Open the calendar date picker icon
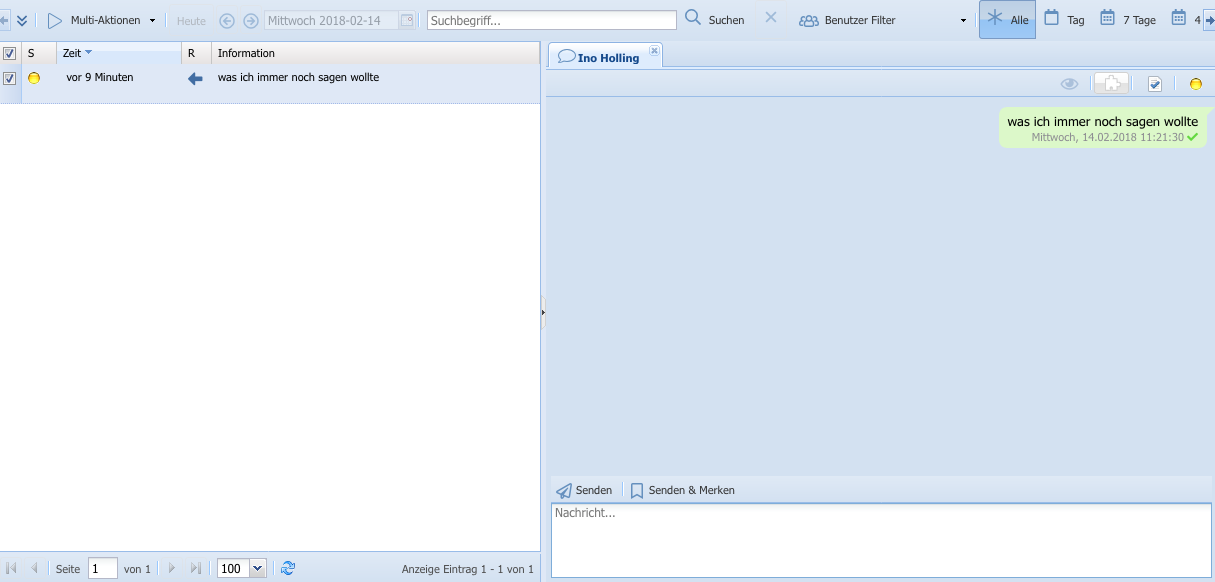1215x582 pixels. coord(406,20)
